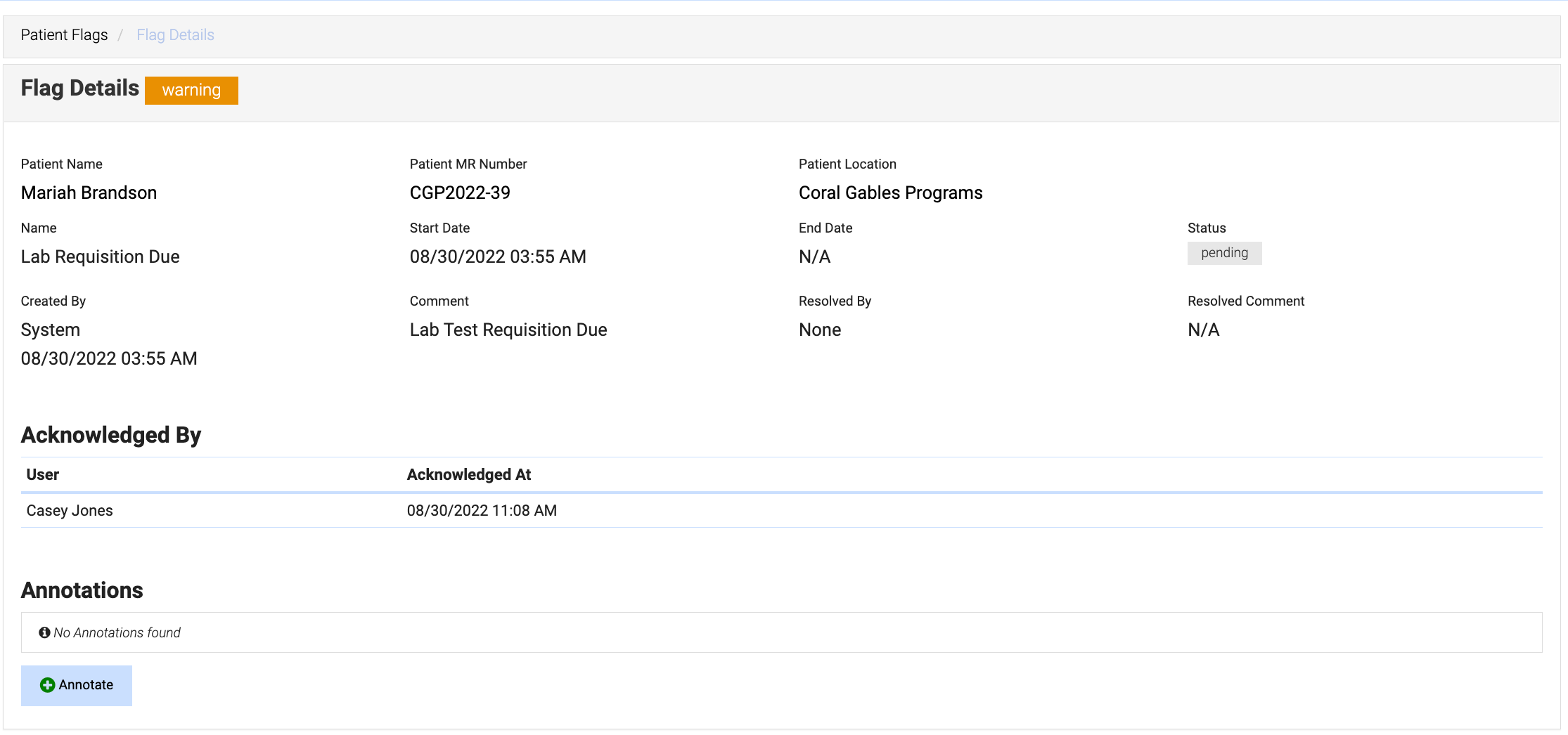The image size is (1568, 735).
Task: Click the Flag Details breadcrumb link
Action: (175, 35)
